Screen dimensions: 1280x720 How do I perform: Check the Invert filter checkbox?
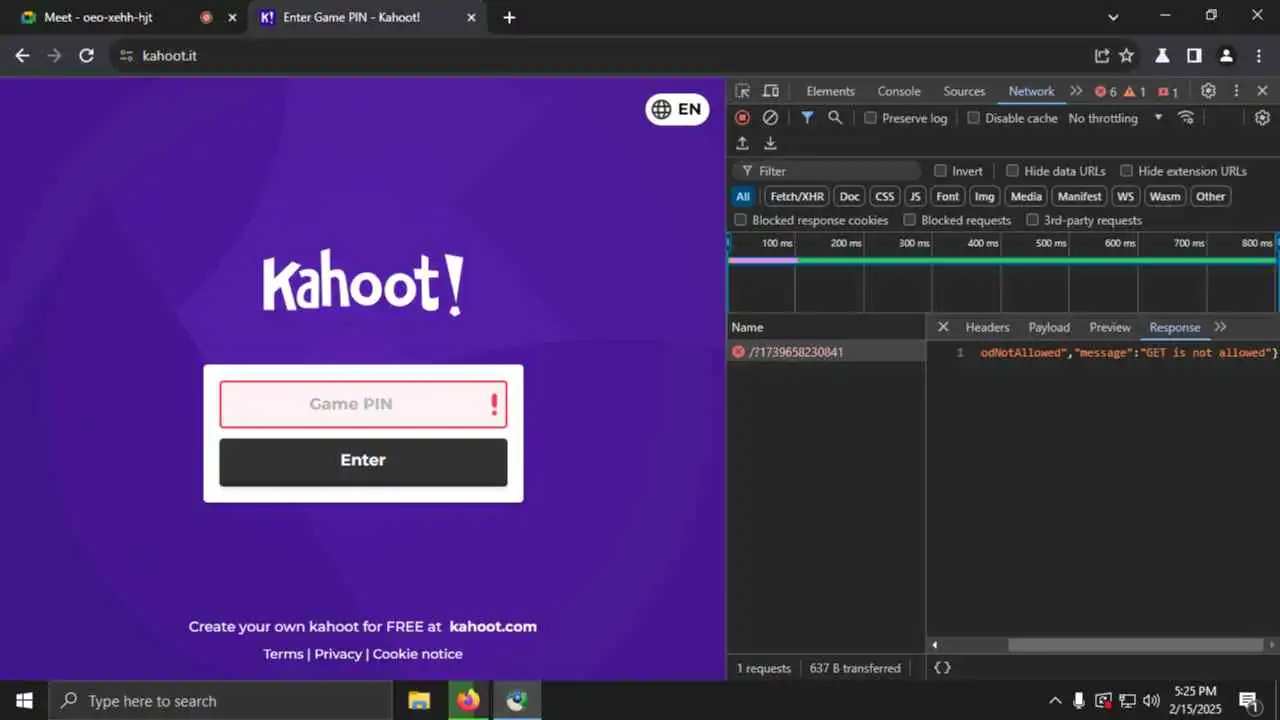(940, 171)
